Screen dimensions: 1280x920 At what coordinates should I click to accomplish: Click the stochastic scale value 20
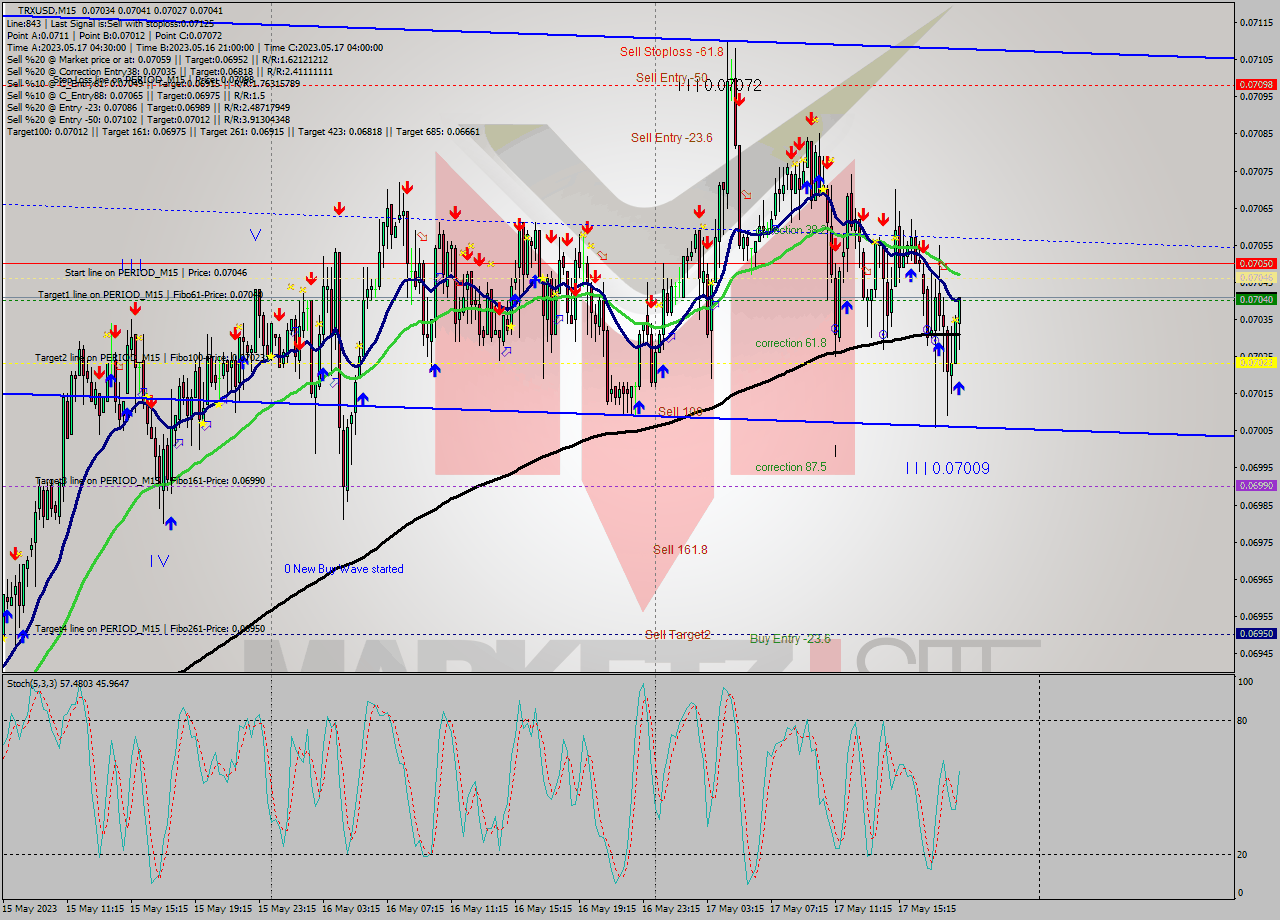tap(1242, 854)
